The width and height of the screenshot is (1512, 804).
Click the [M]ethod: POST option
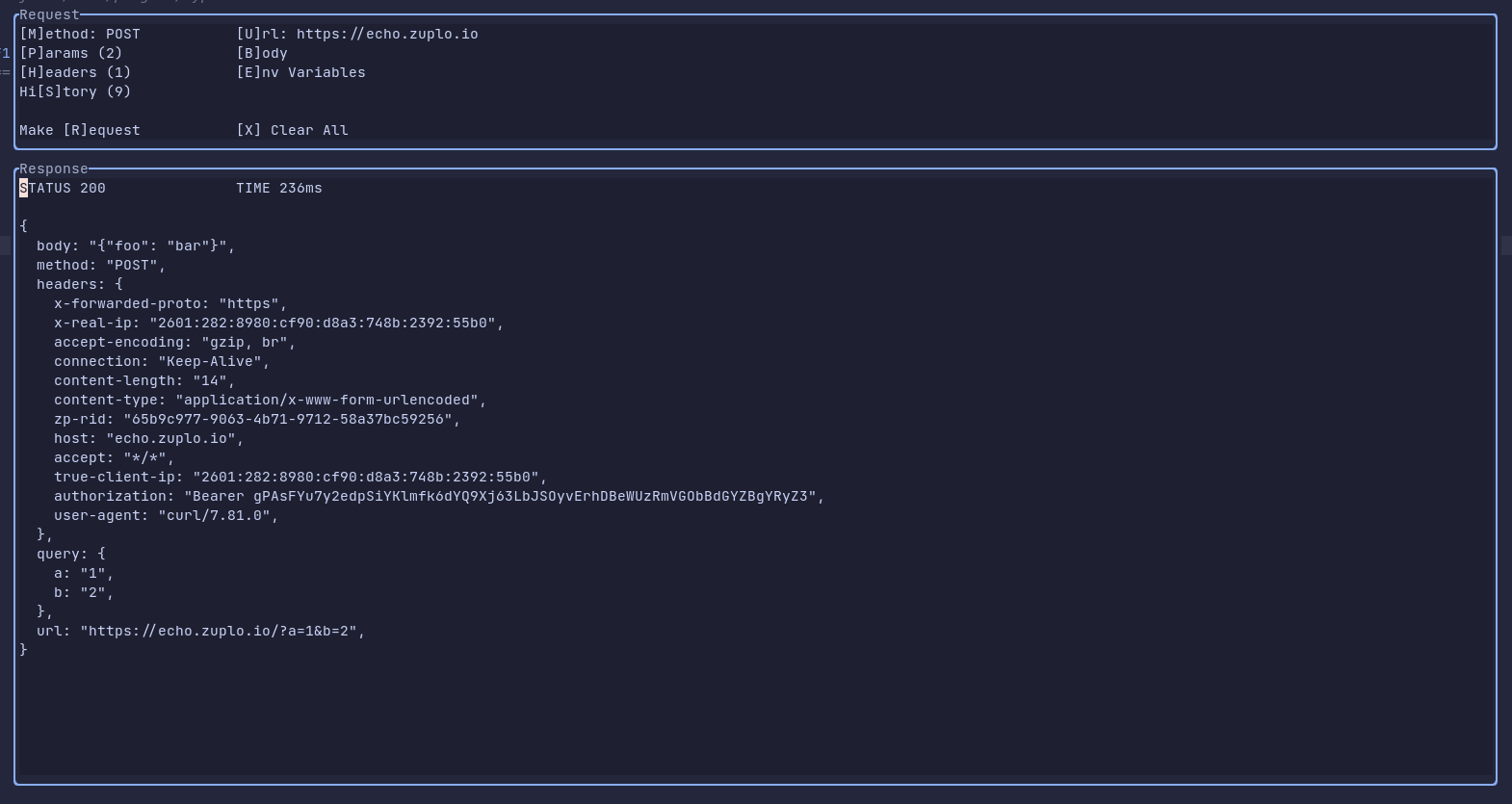(x=79, y=34)
